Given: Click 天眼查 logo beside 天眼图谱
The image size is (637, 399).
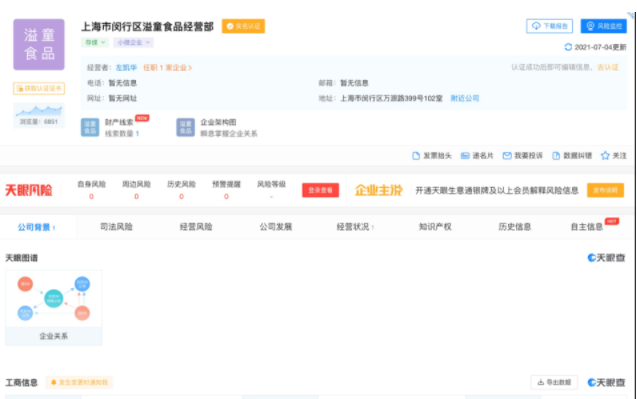Looking at the screenshot, I should [x=606, y=258].
